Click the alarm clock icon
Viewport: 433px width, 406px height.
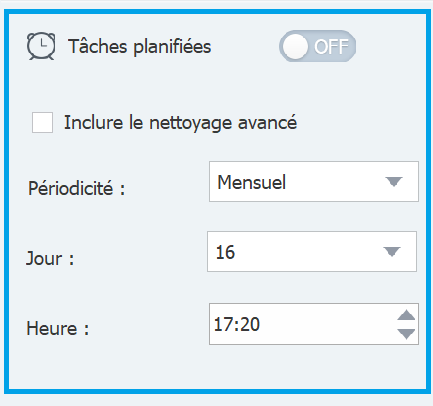coord(41,46)
